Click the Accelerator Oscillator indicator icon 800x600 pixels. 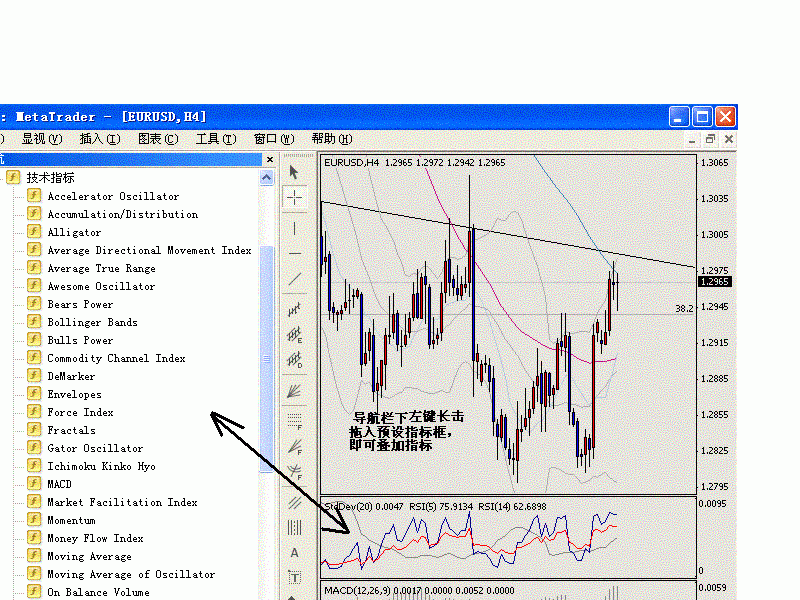point(34,195)
